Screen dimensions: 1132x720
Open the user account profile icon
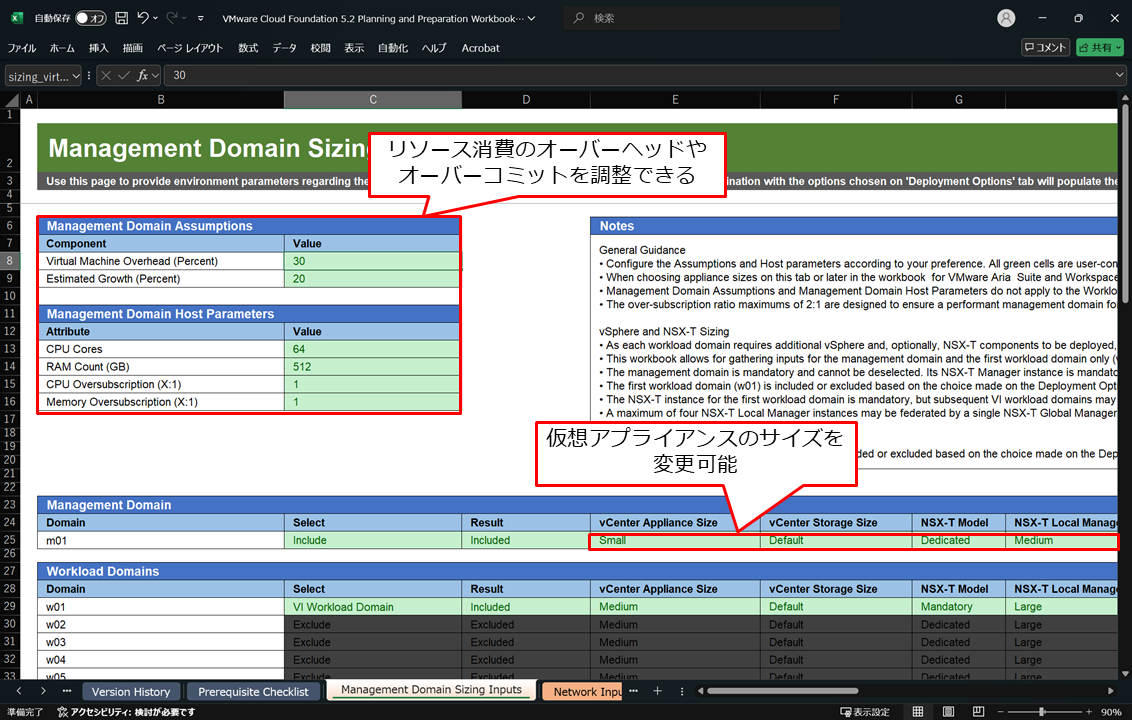1006,18
